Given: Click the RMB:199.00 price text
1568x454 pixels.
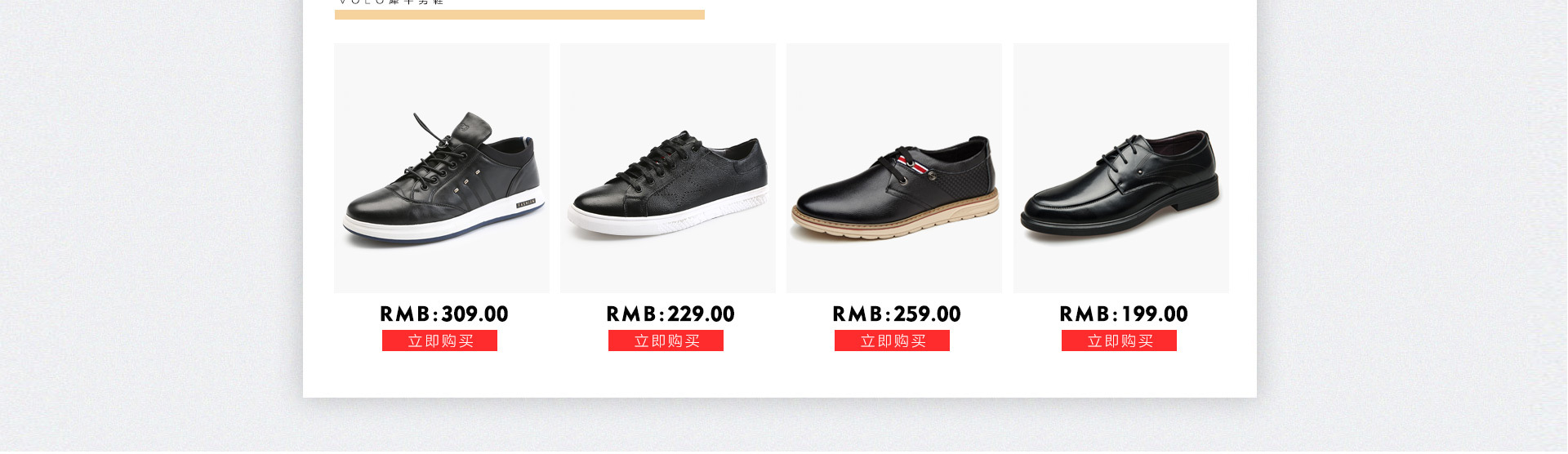Looking at the screenshot, I should [1124, 314].
